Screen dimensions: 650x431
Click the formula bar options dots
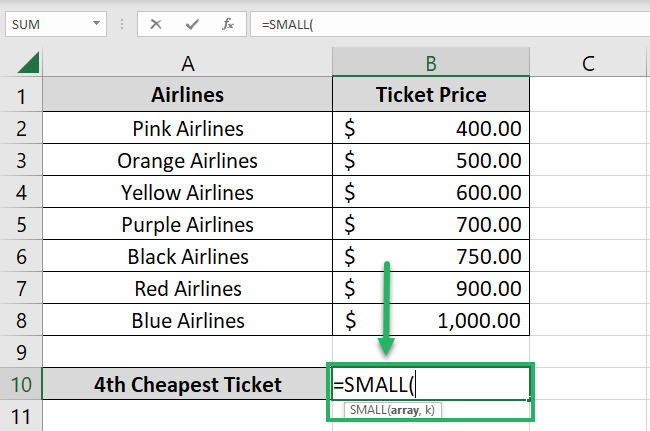click(x=121, y=23)
